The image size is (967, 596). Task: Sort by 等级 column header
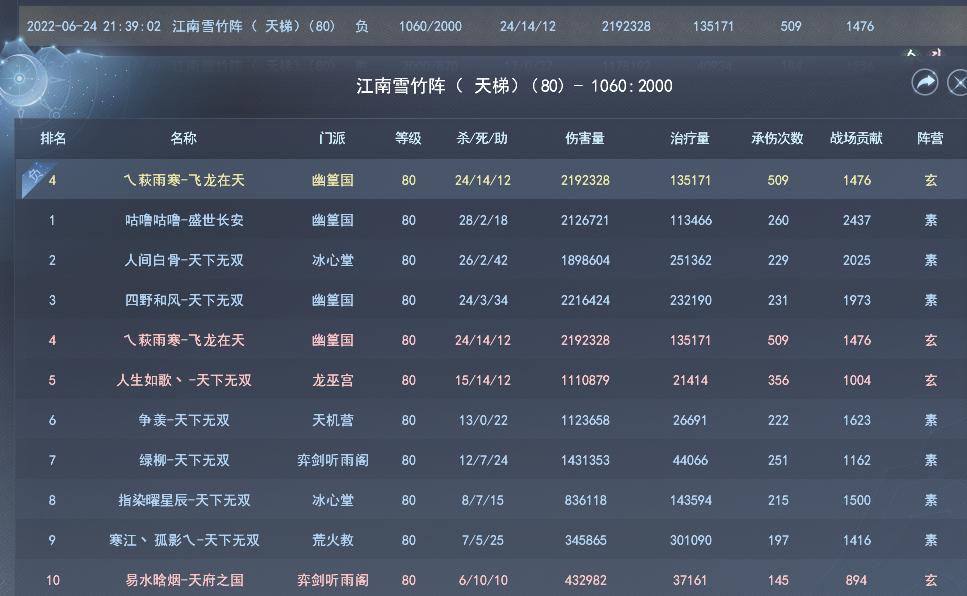click(408, 138)
